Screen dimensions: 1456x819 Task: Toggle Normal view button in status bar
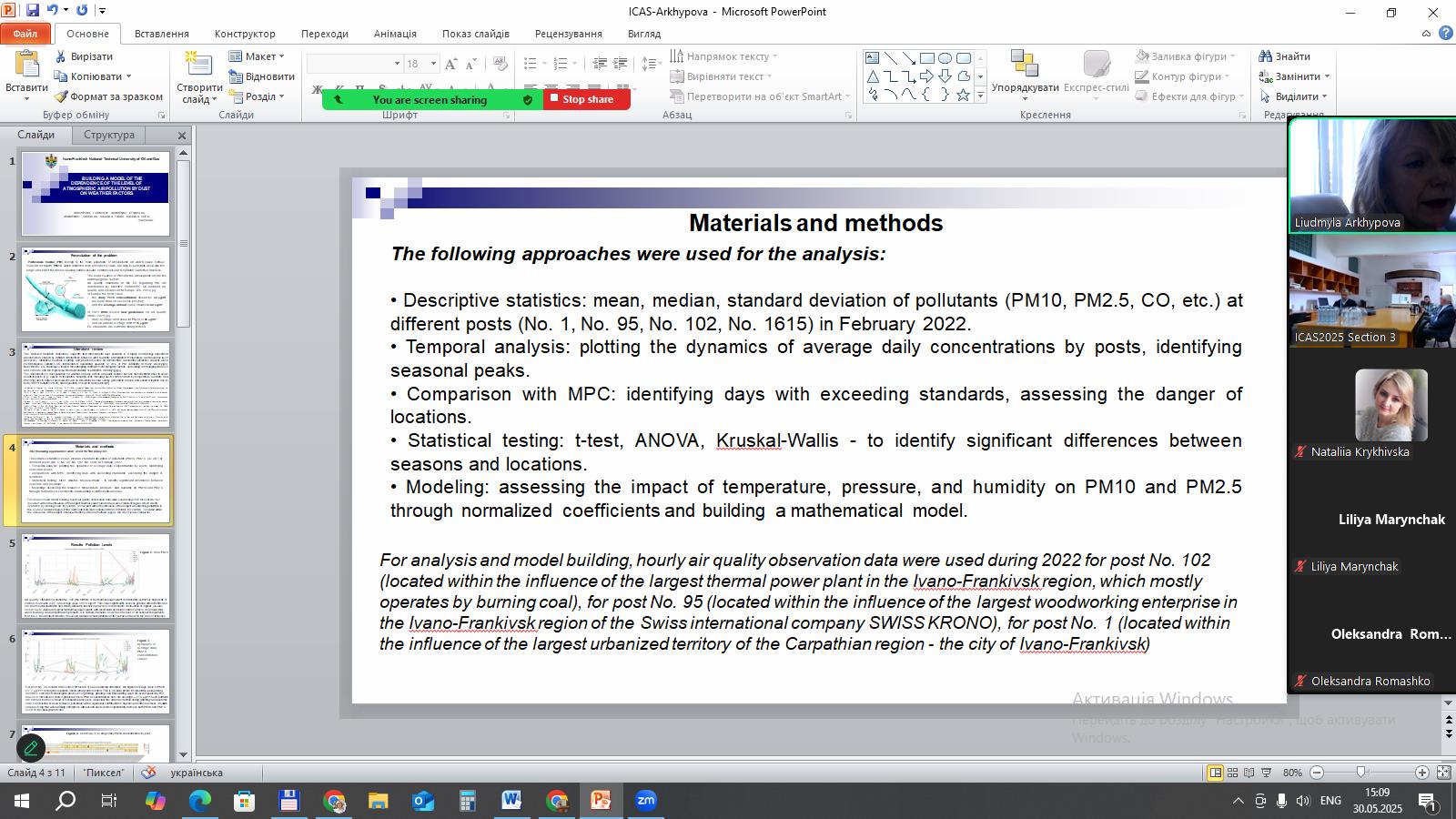click(x=1215, y=773)
